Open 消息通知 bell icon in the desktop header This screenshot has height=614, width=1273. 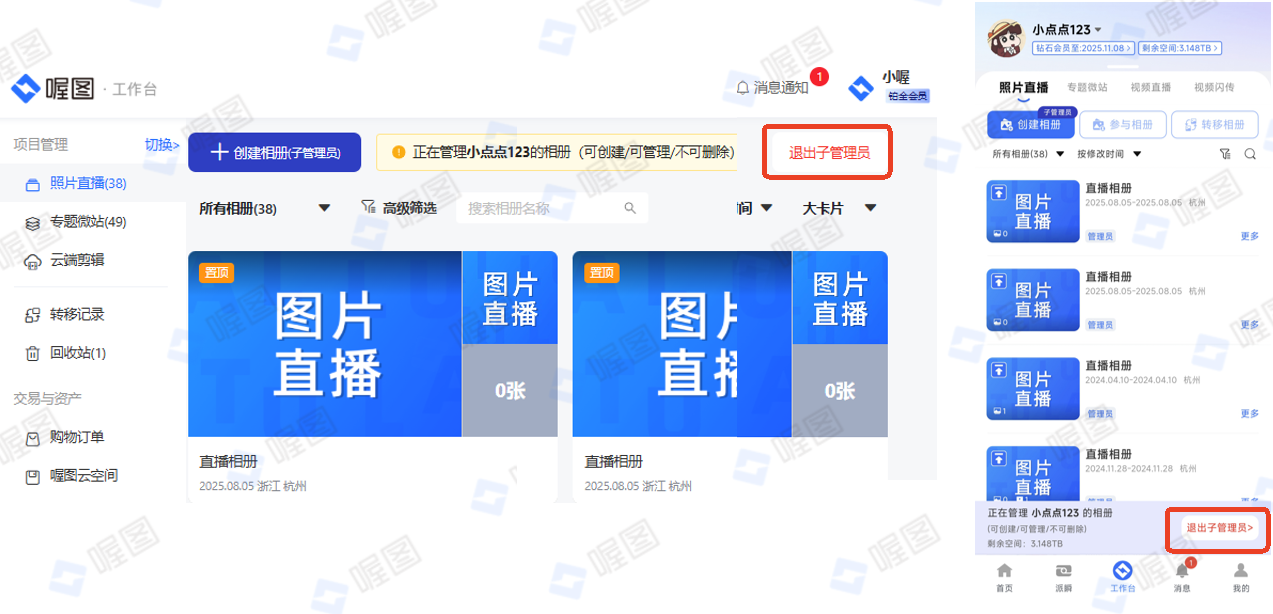743,88
